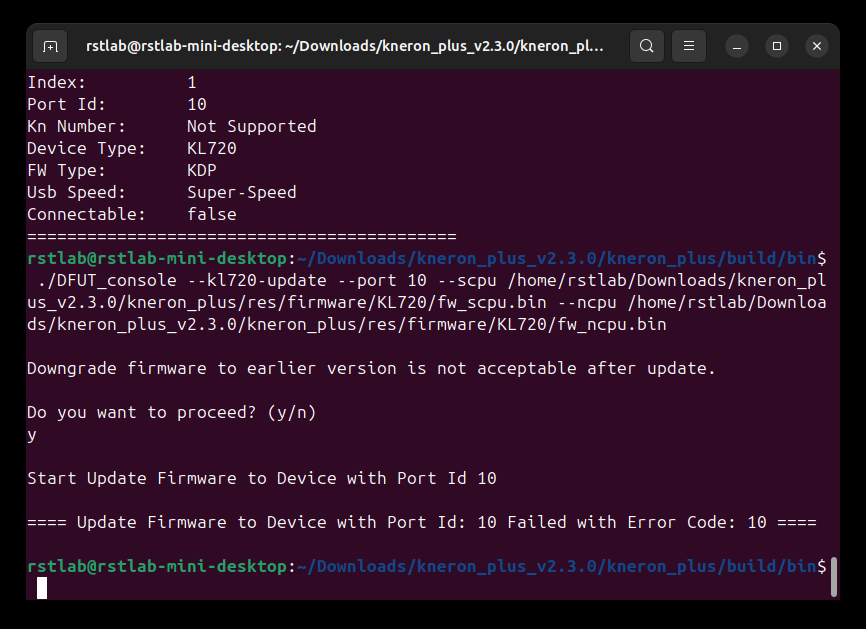Viewport: 866px width, 629px height.
Task: Click the block cursor at the prompt
Action: coord(42,588)
